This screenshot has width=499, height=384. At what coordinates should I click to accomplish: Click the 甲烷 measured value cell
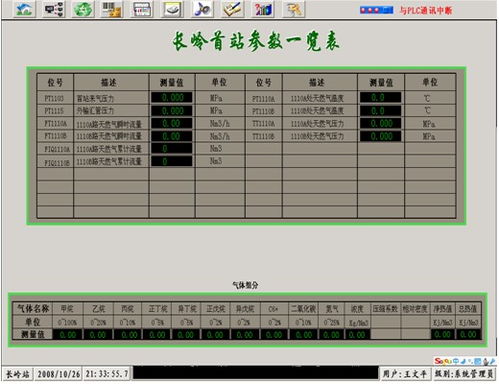coord(68,334)
